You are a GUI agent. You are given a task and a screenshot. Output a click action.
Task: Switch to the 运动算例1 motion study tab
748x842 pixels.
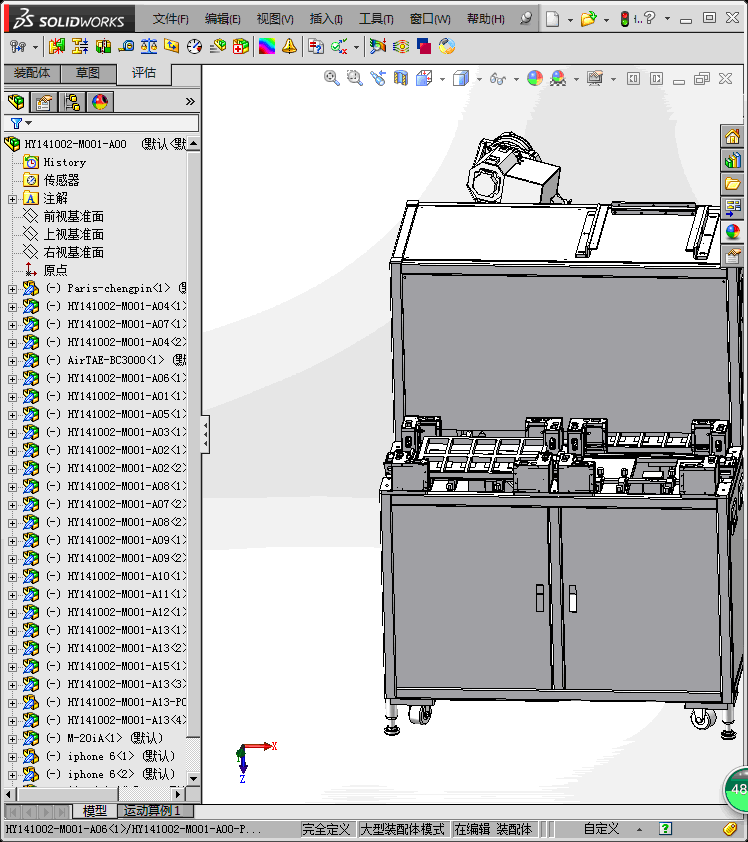click(x=151, y=811)
